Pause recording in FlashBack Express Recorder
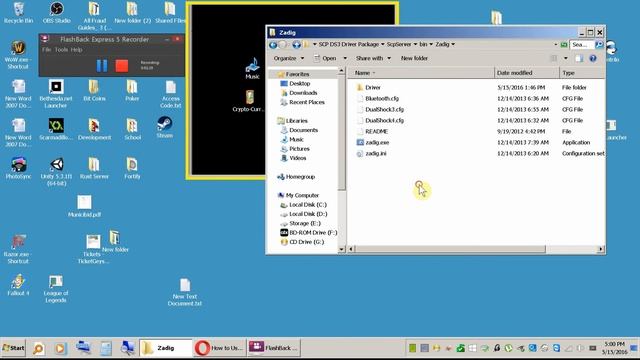Viewport: 640px width, 360px height. pos(102,66)
